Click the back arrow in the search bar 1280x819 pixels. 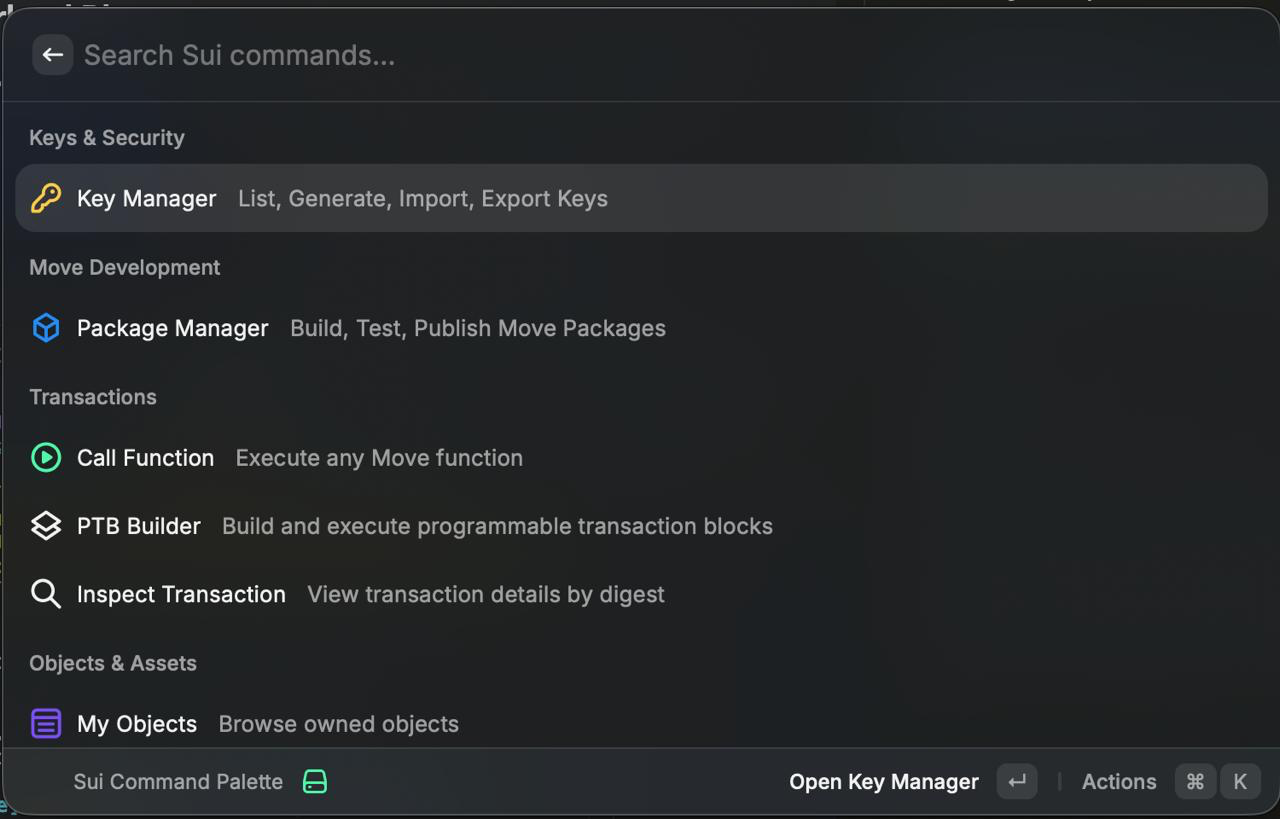tap(52, 55)
